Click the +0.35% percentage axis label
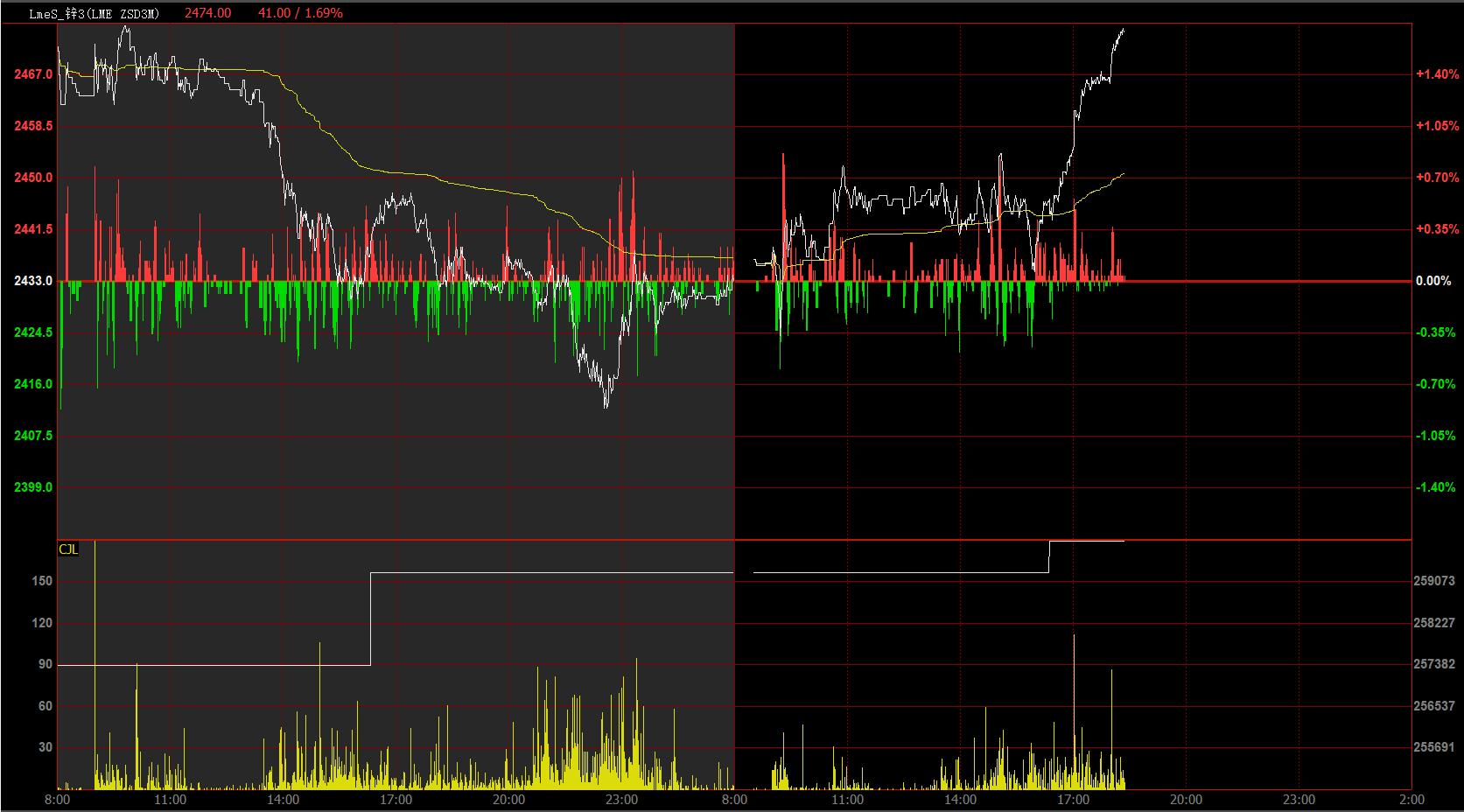 (1437, 229)
